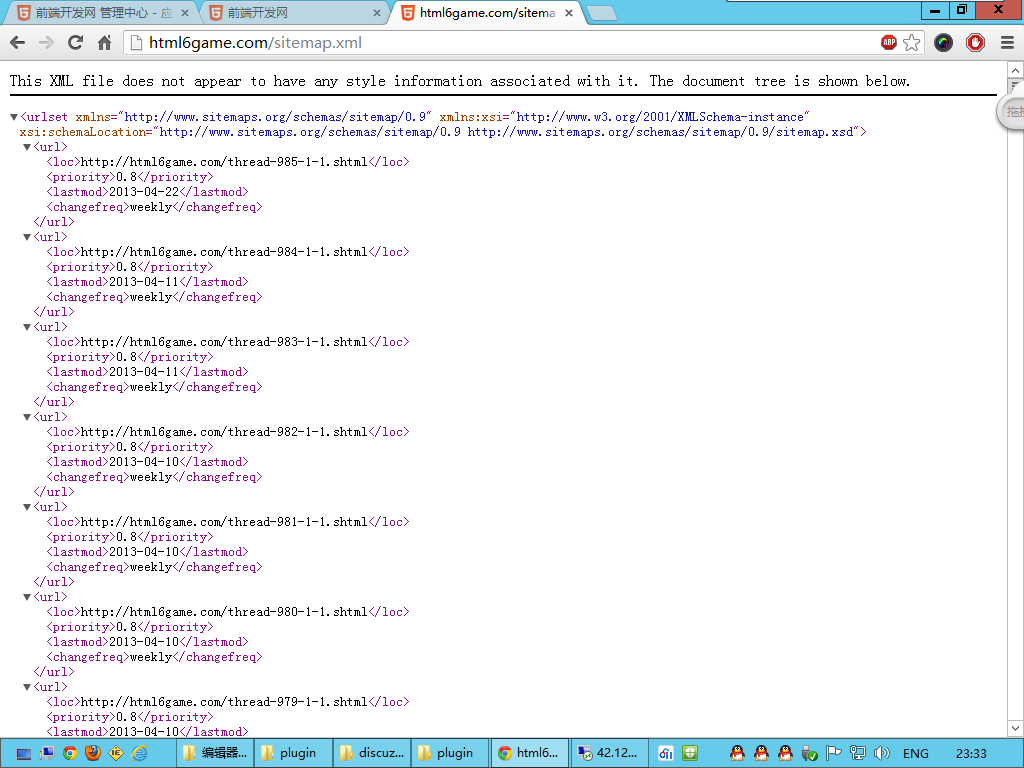Collapse the url node for thread-984

click(27, 238)
